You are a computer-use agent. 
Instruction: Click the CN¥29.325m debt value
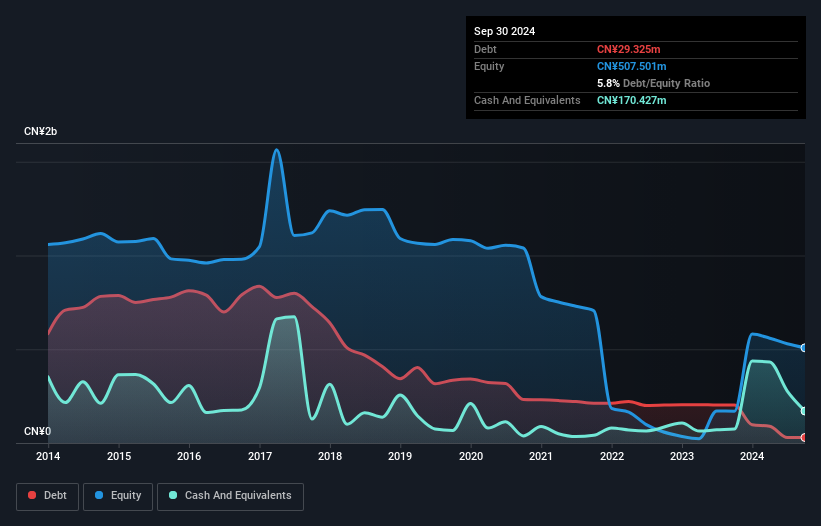(628, 49)
